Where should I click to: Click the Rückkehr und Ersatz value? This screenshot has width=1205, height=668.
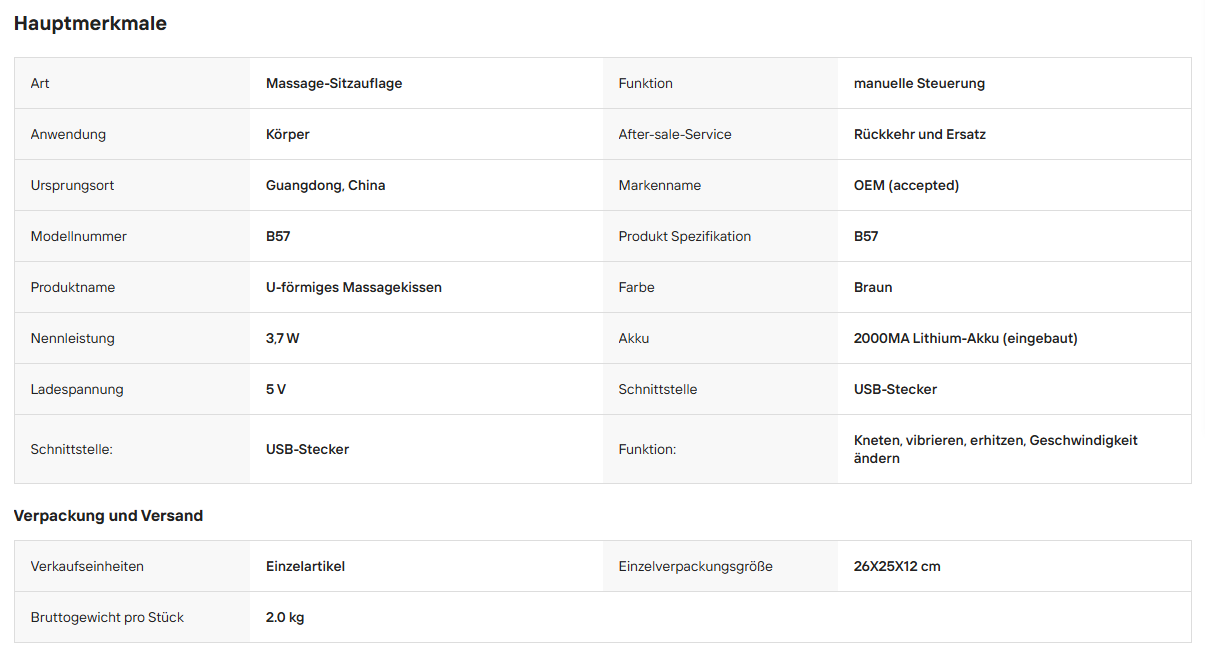click(x=920, y=134)
